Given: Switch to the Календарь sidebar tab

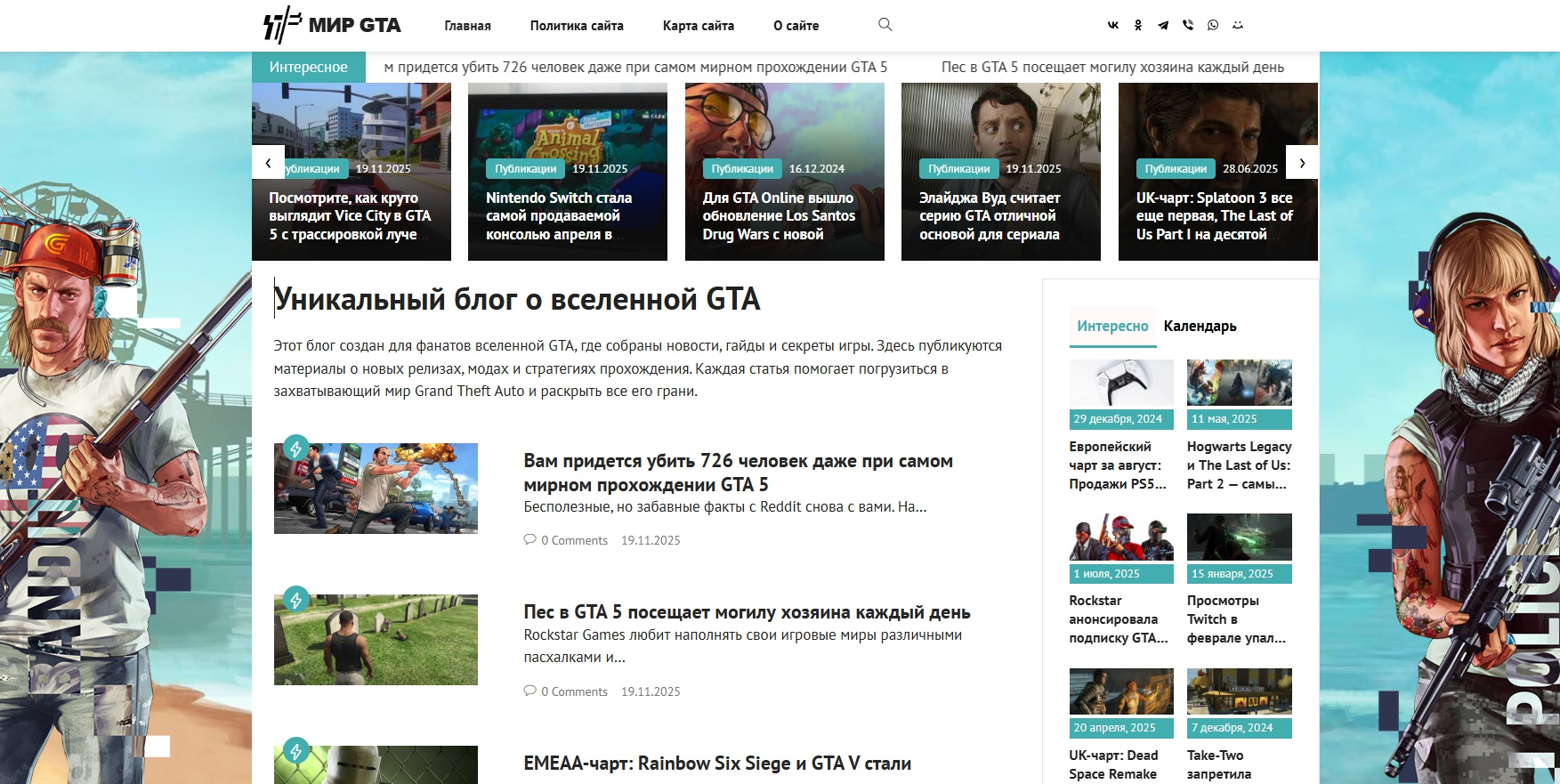Looking at the screenshot, I should pyautogui.click(x=1200, y=327).
